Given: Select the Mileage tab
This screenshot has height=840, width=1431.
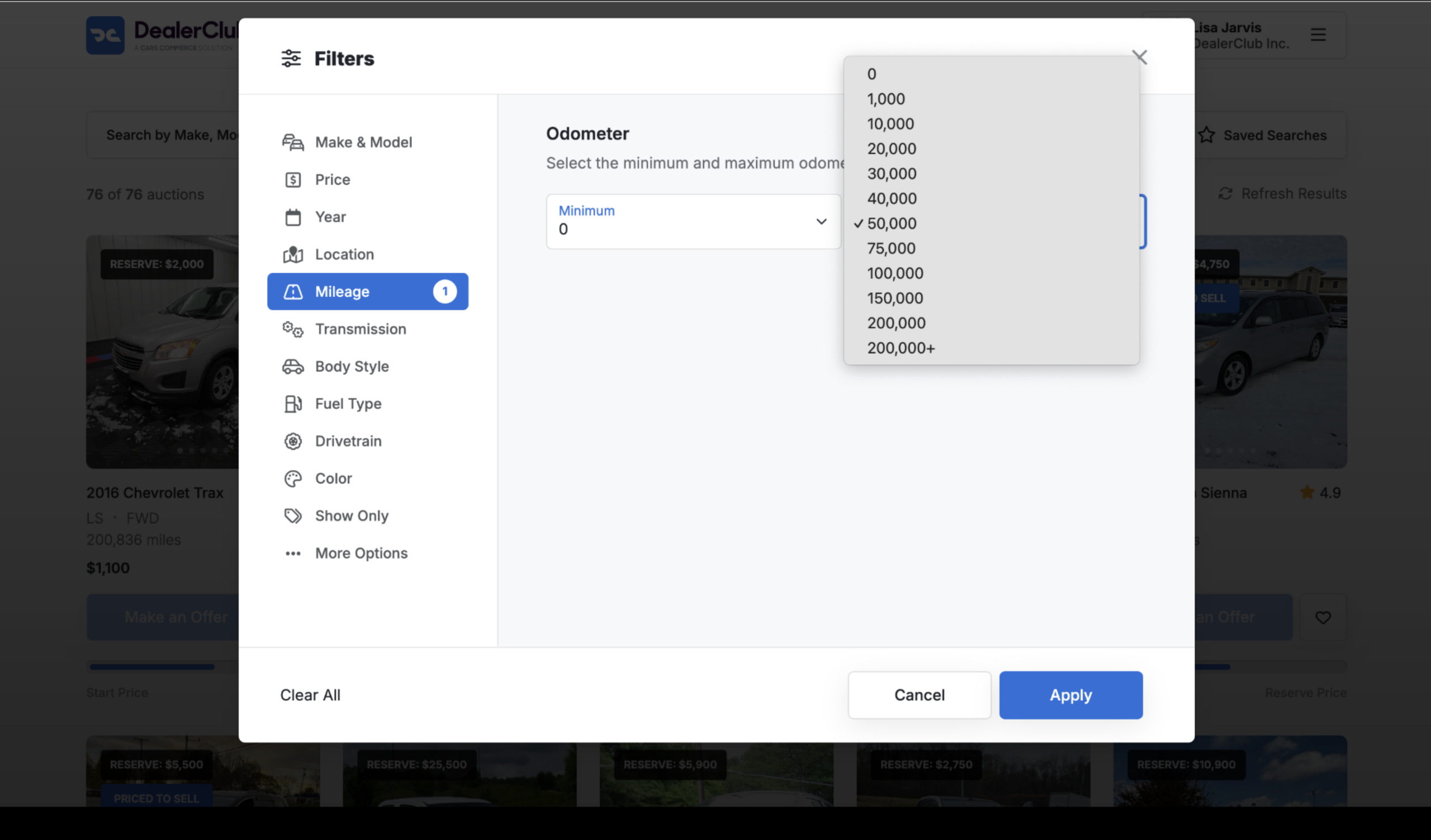Looking at the screenshot, I should pos(367,292).
